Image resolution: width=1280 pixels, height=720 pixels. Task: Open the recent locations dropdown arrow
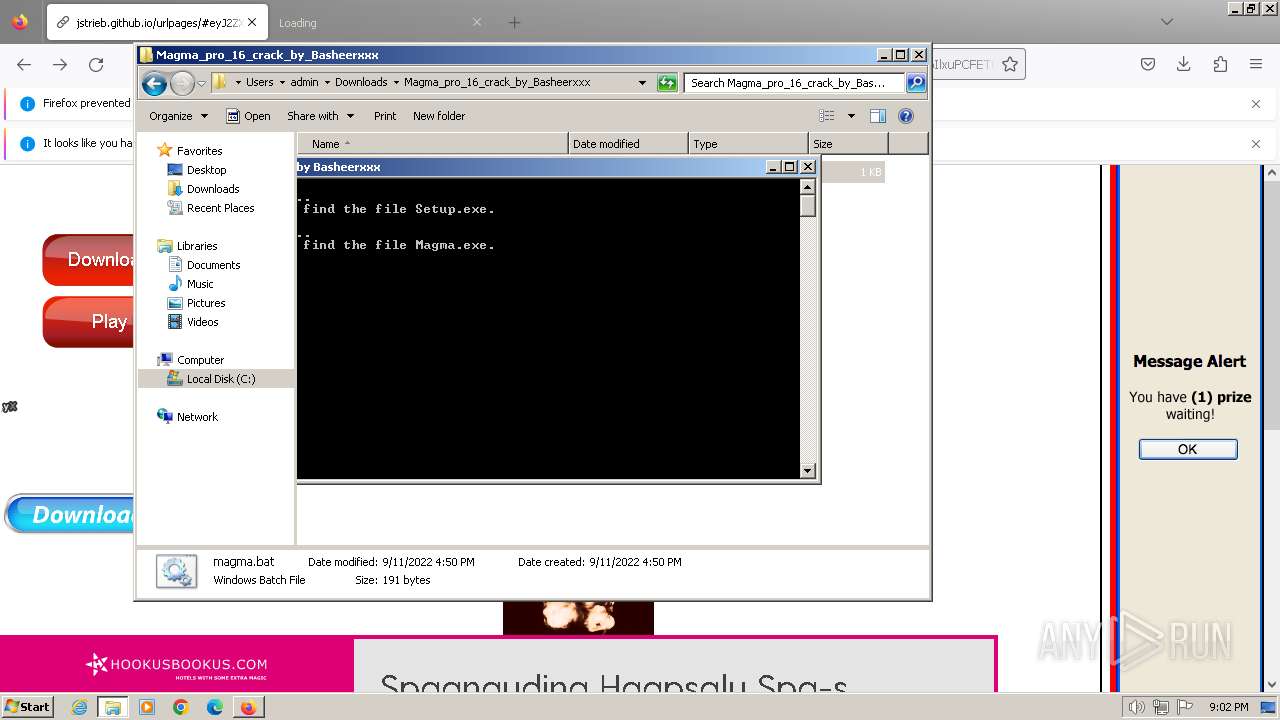coord(201,83)
